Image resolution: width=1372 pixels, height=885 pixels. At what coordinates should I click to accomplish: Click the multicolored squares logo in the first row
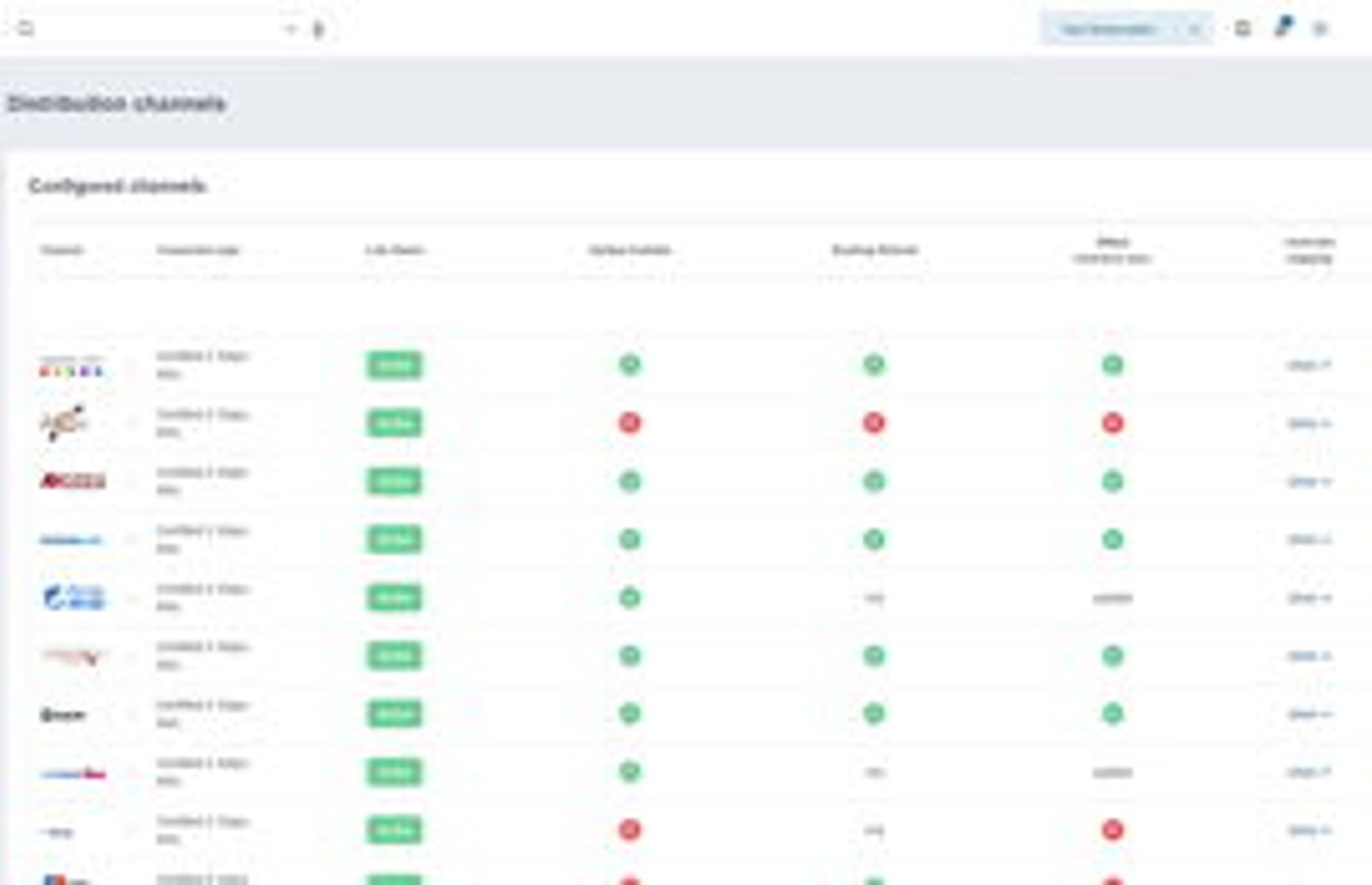coord(72,367)
